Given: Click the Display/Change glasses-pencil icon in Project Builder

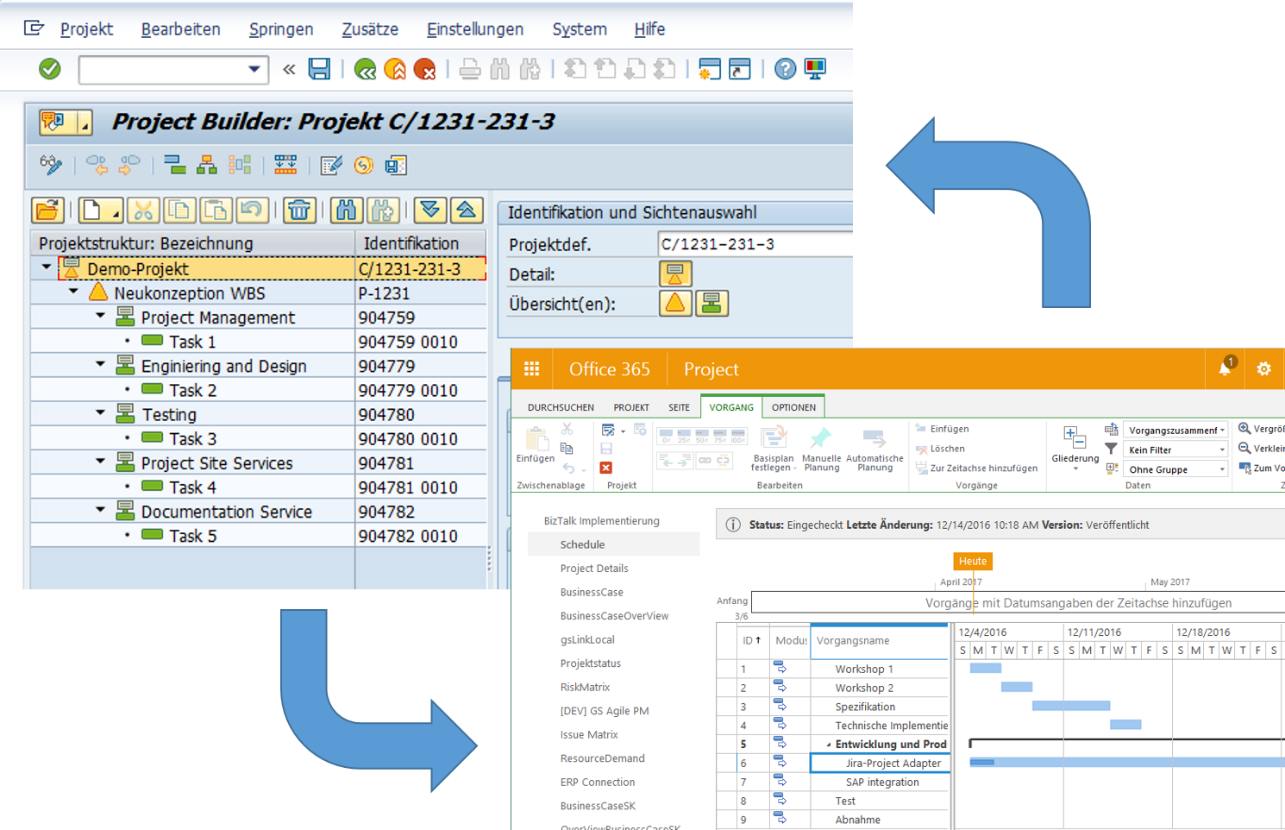Looking at the screenshot, I should coord(50,165).
